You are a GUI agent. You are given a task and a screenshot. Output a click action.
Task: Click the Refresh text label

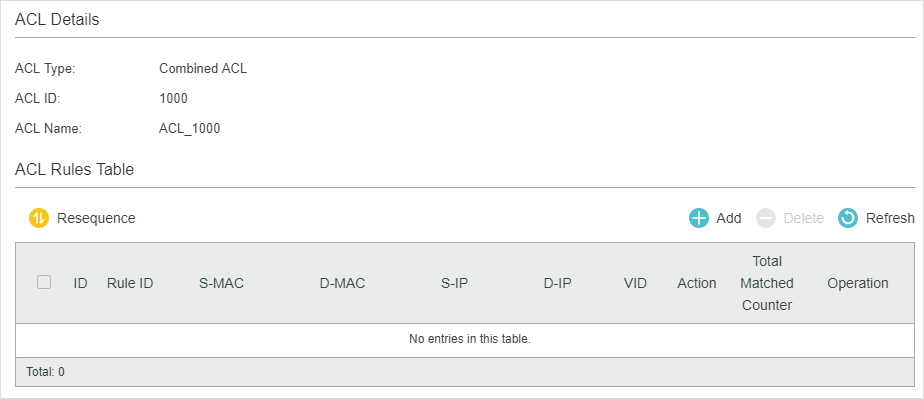pyautogui.click(x=890, y=218)
